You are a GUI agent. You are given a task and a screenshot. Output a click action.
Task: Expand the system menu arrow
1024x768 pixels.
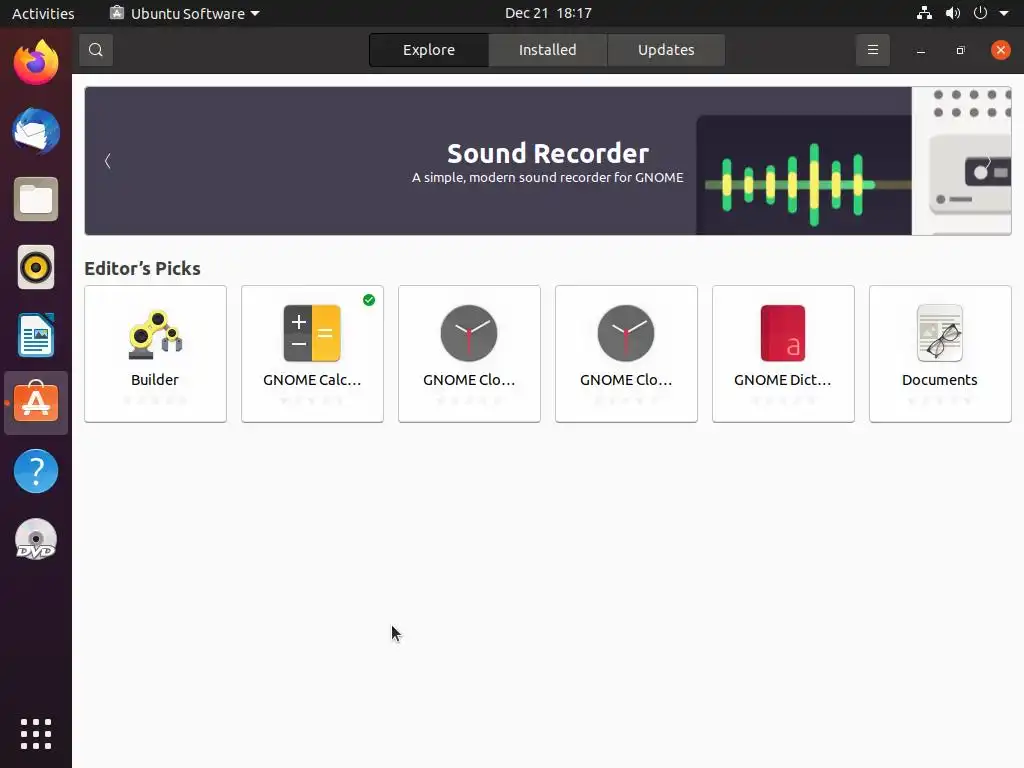click(1004, 13)
